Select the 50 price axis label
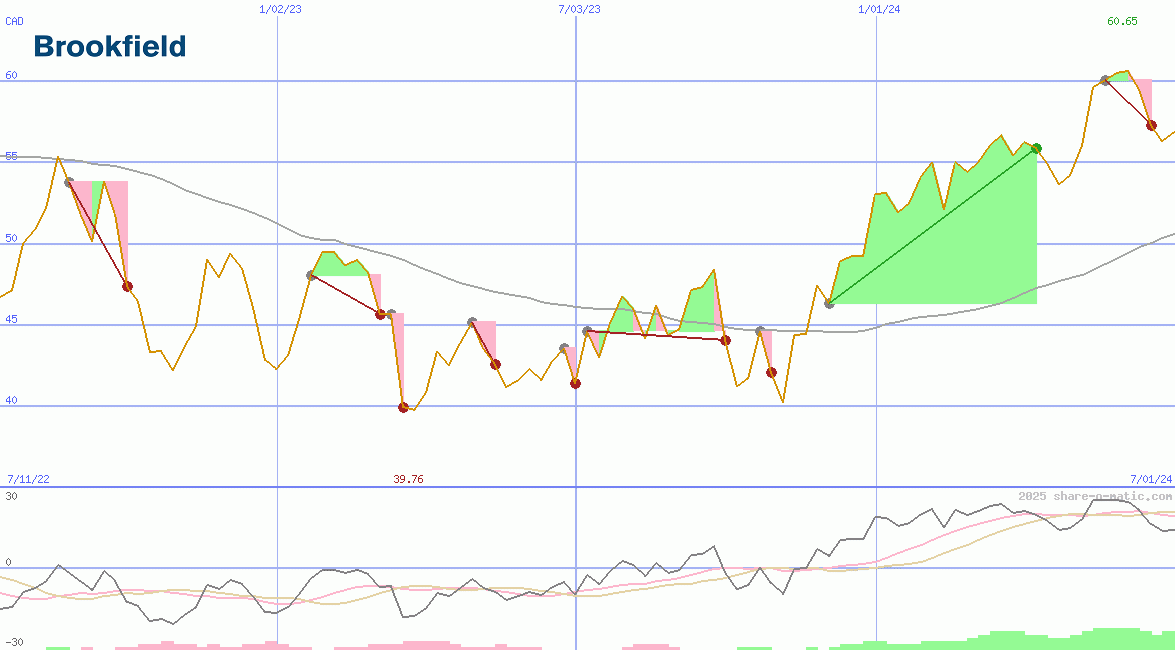 tap(11, 238)
